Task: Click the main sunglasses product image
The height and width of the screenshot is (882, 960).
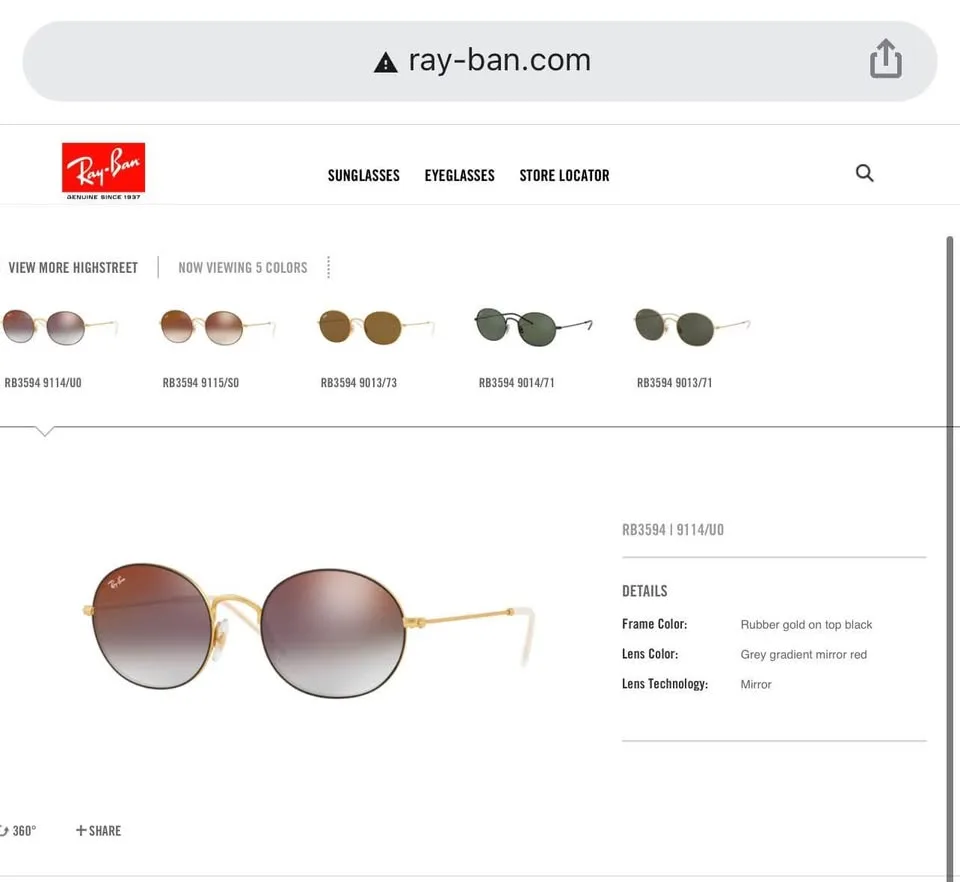Action: pos(310,630)
